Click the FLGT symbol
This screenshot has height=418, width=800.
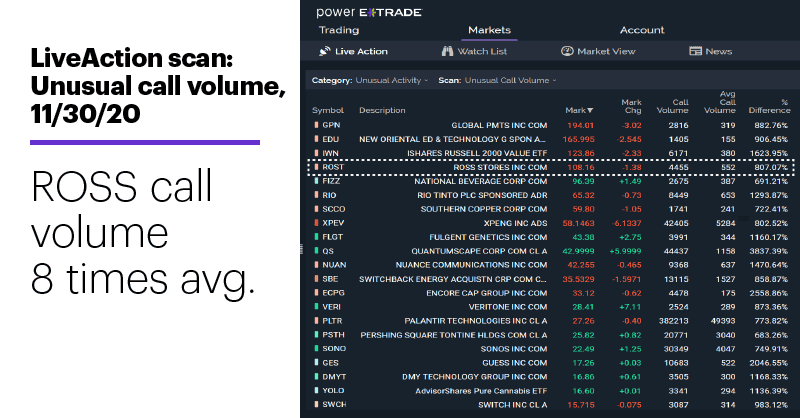click(333, 237)
